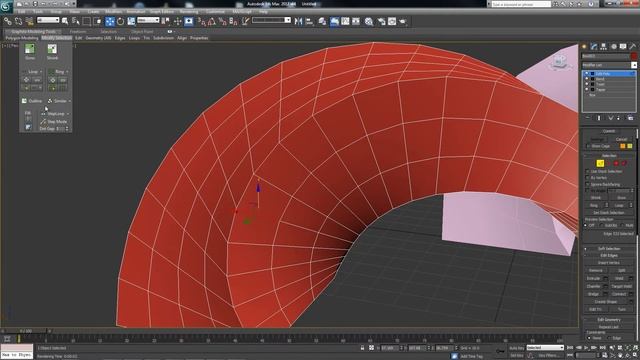Collapse the Edit Geometry rollout
The image size is (640, 360).
609,320
